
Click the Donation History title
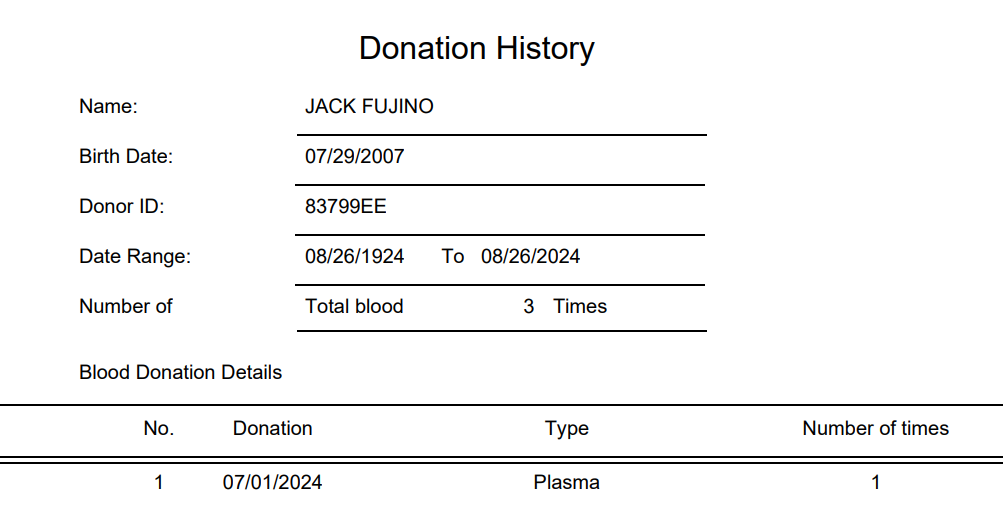point(477,48)
